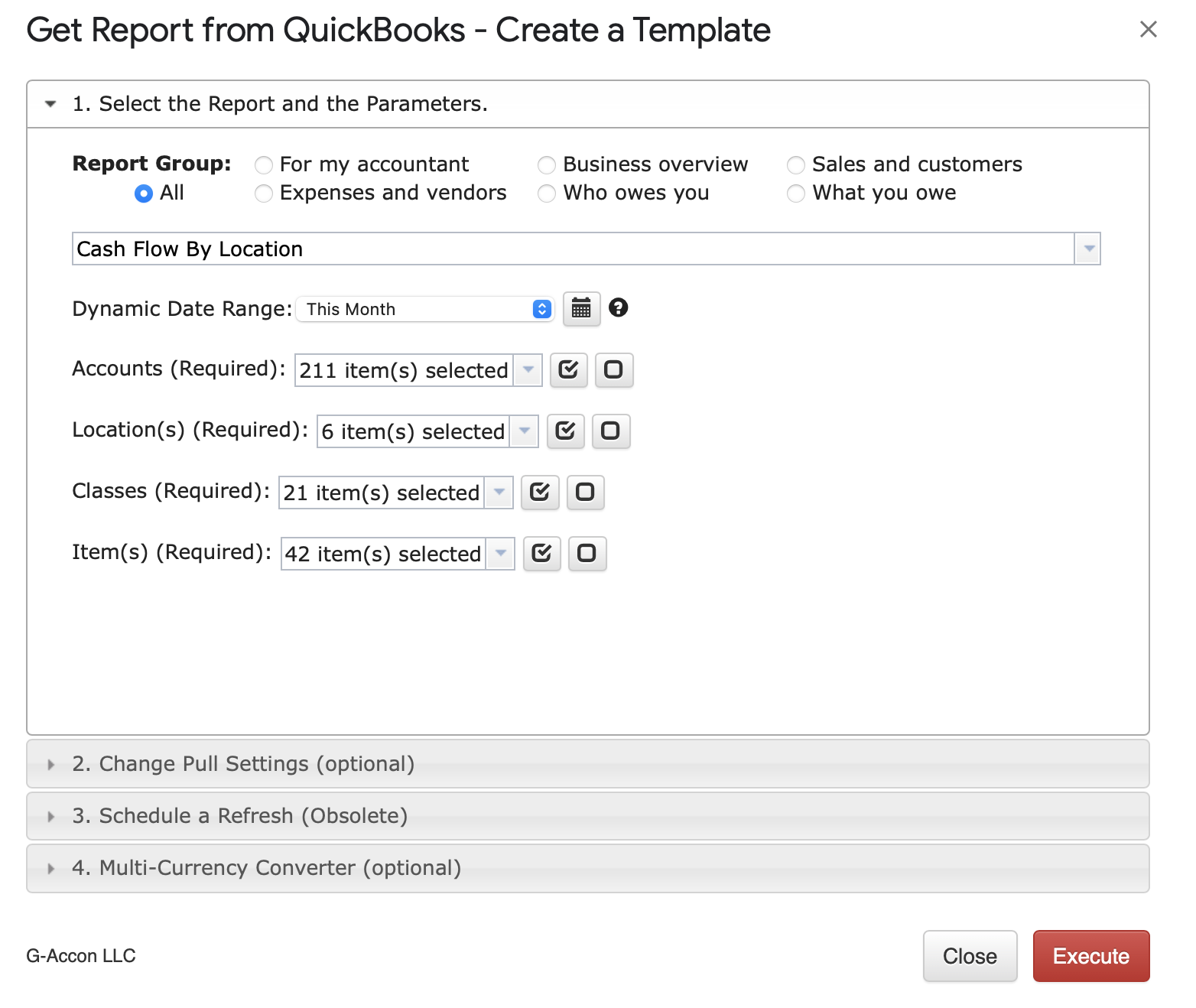Image resolution: width=1196 pixels, height=1008 pixels.
Task: Expand '4. Multi-Currency Converter (optional)' section
Action: click(266, 868)
